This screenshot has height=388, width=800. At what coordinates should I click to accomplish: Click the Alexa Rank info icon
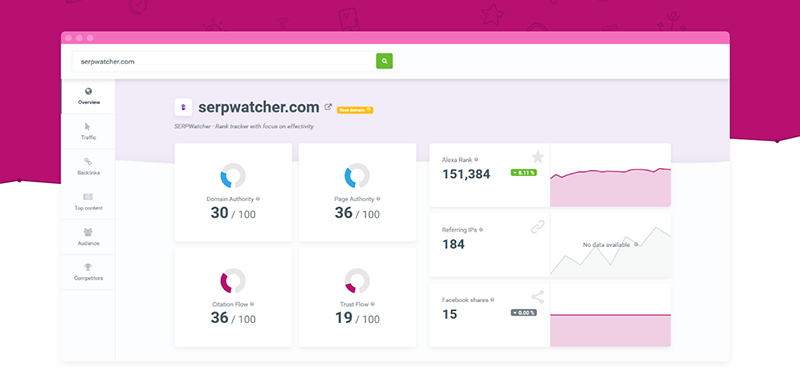(x=477, y=159)
